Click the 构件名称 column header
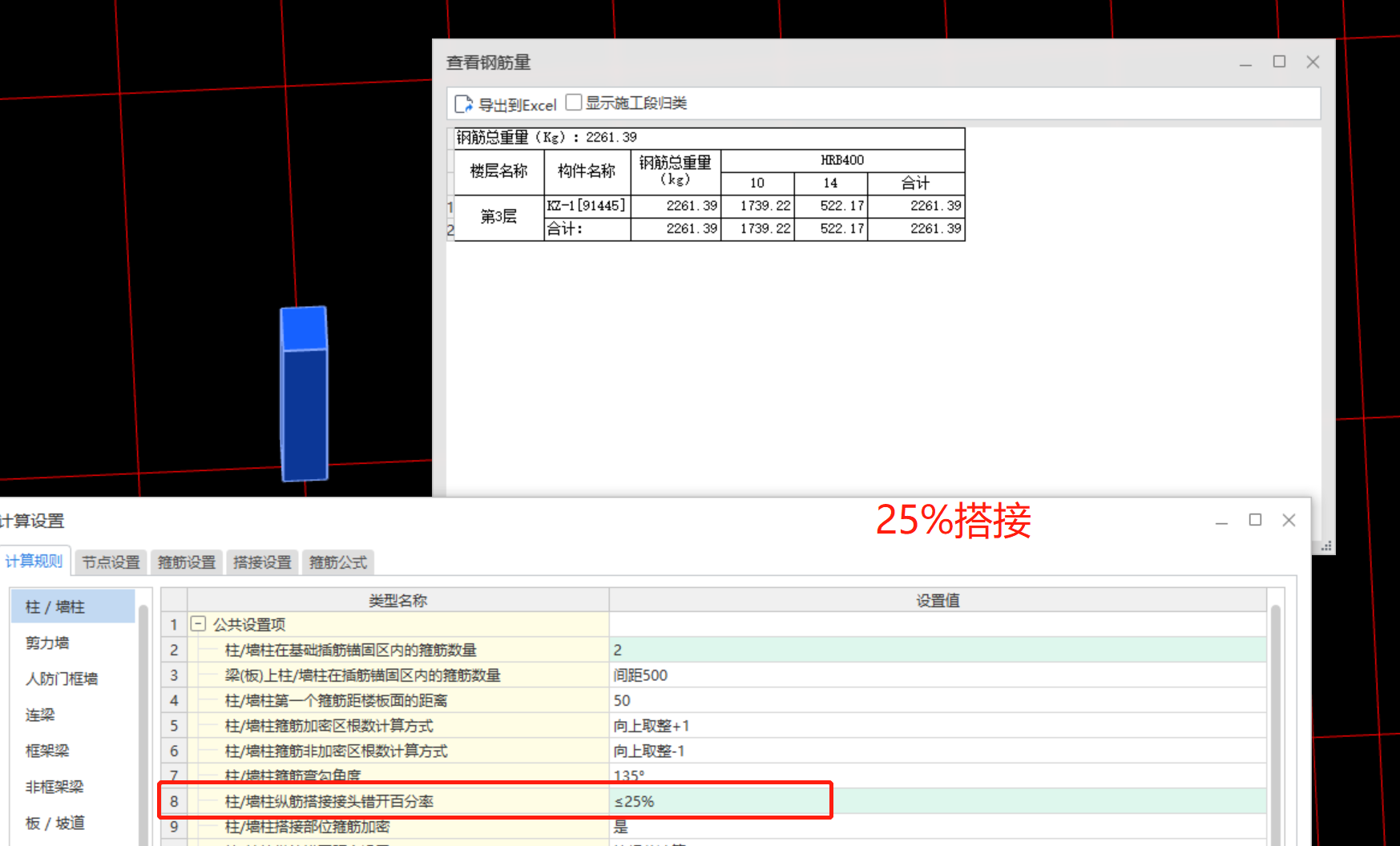 [x=587, y=171]
